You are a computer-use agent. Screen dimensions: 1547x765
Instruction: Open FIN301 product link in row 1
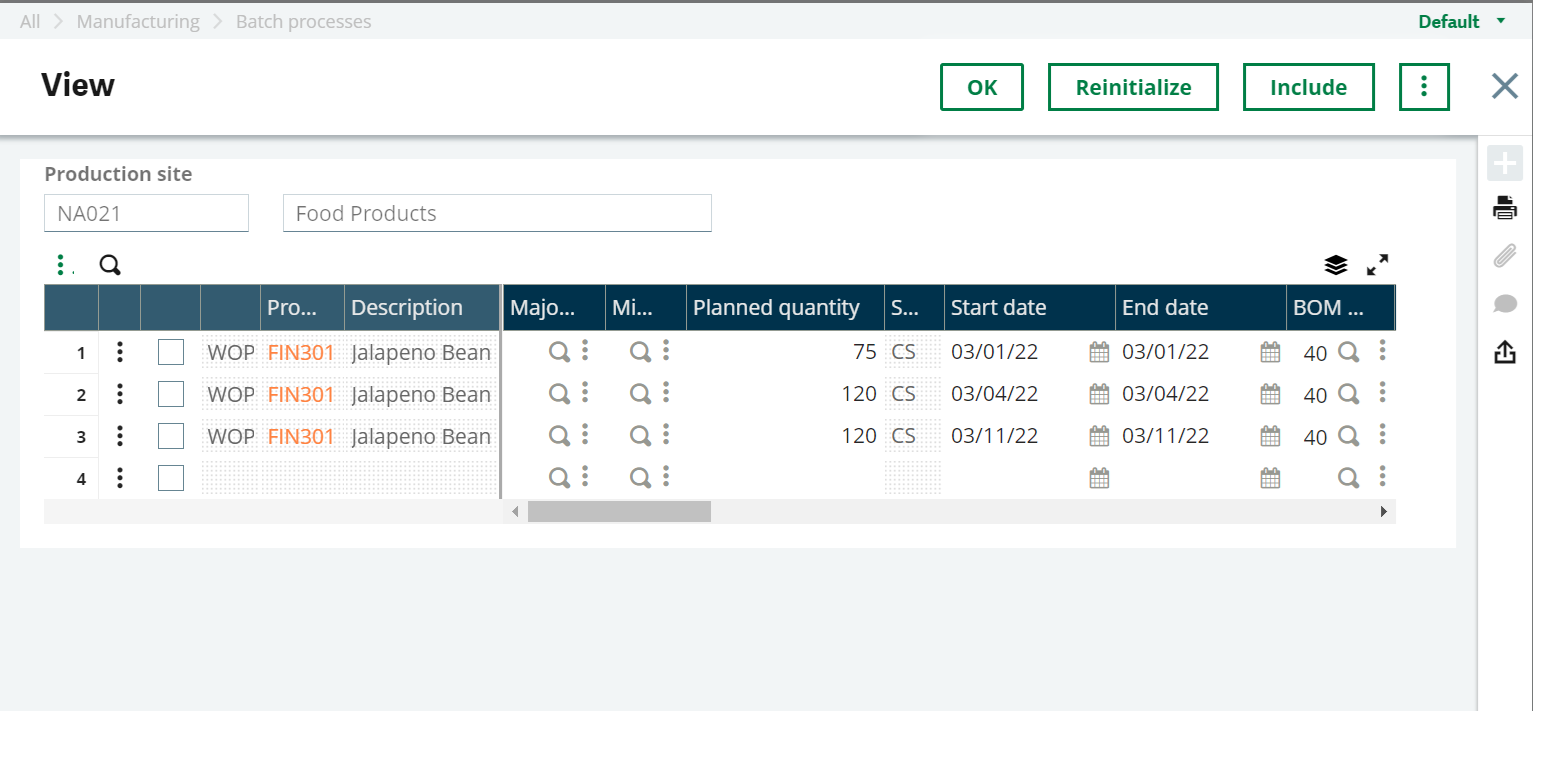[301, 352]
